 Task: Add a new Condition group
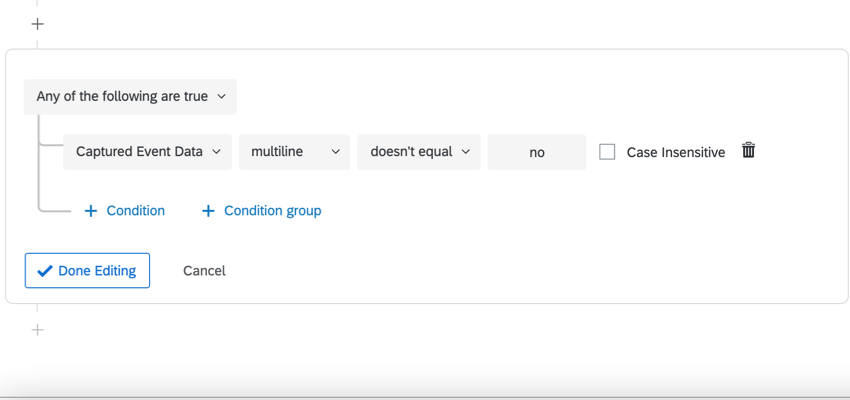point(272,211)
